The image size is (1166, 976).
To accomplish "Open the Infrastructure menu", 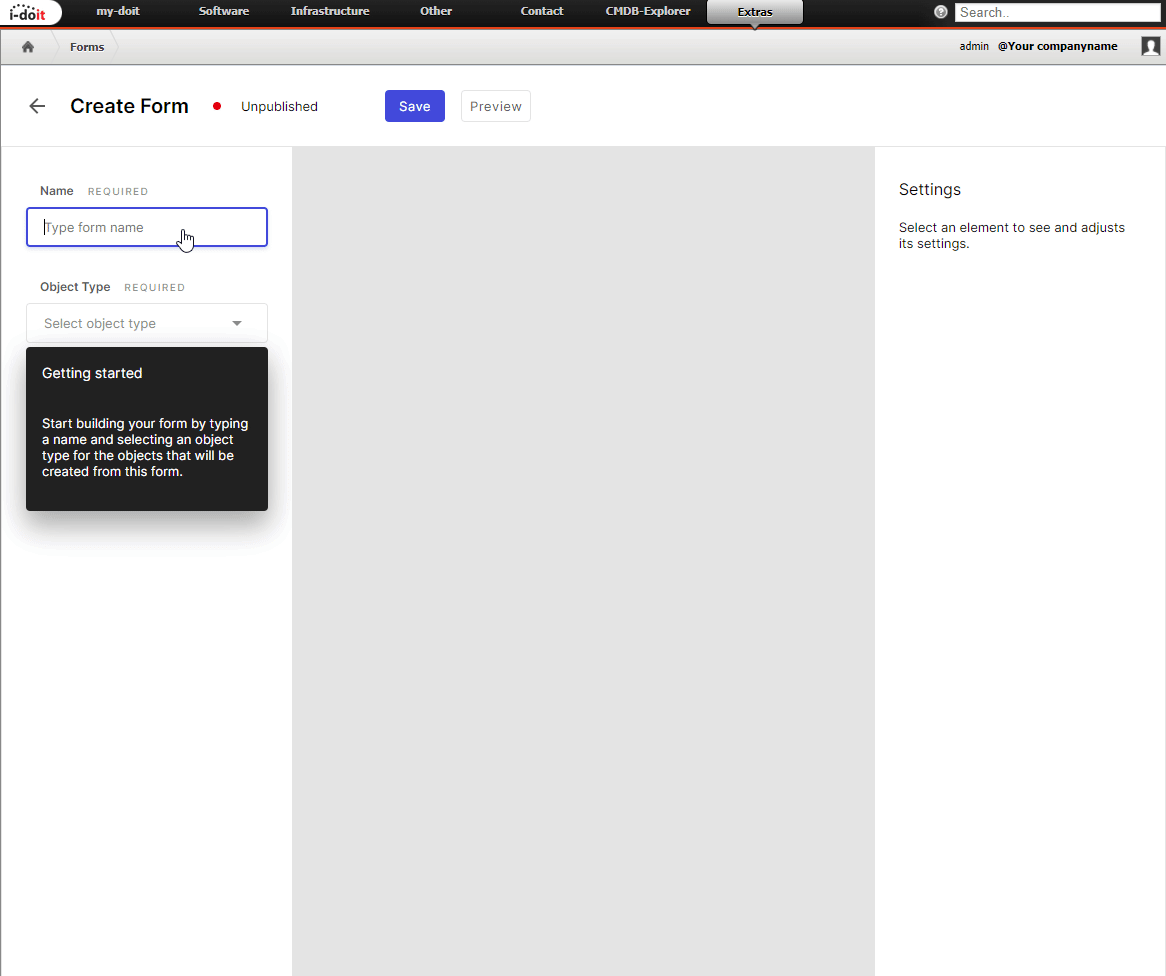I will click(330, 11).
